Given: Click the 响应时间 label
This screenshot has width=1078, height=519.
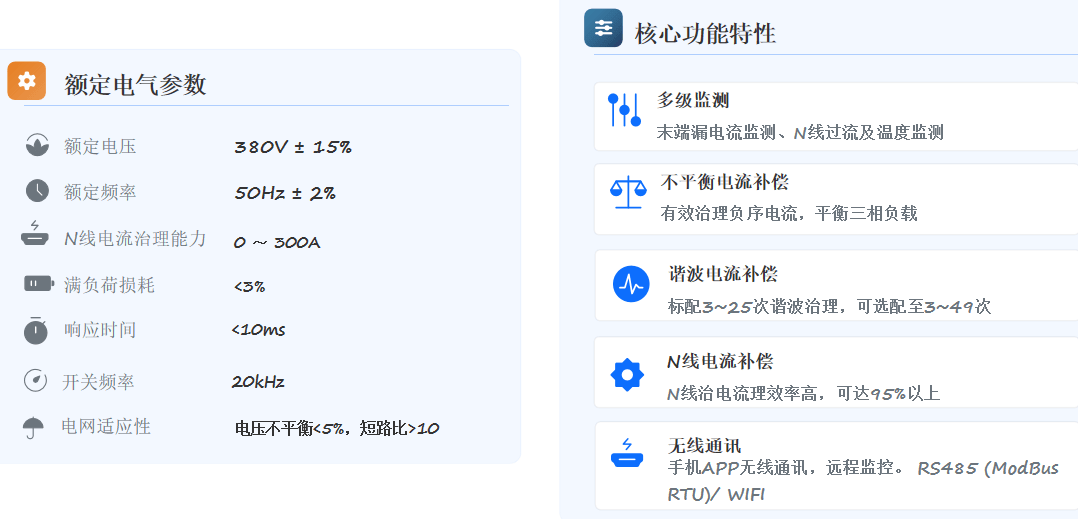Looking at the screenshot, I should click(x=100, y=330).
